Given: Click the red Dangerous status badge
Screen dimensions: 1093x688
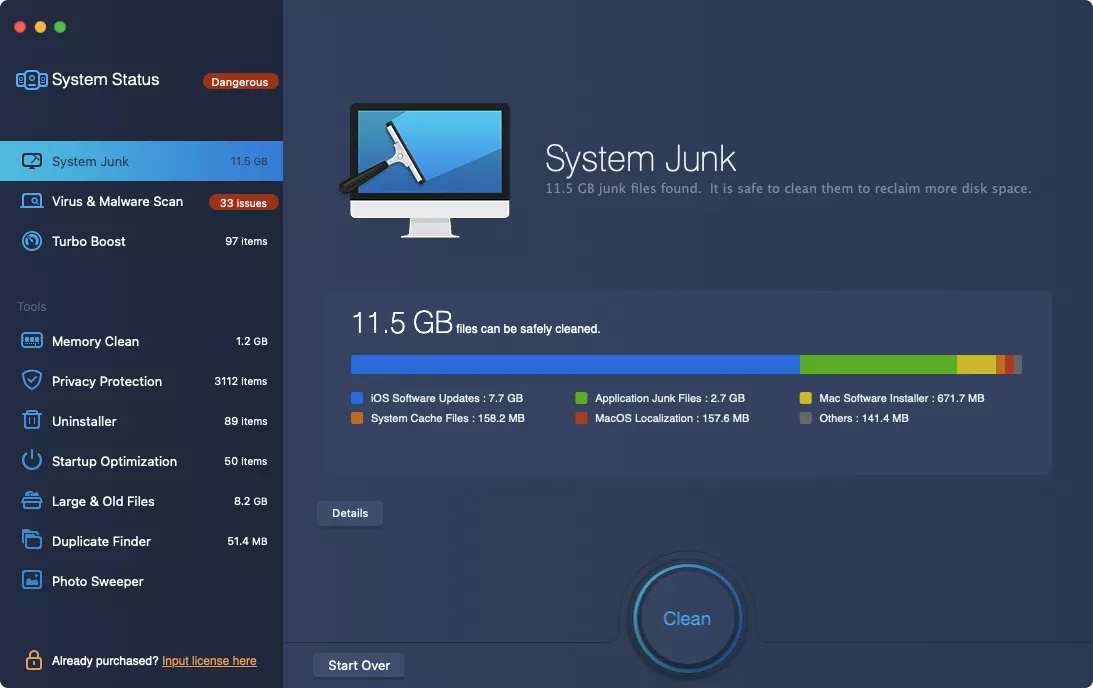Looking at the screenshot, I should coord(240,82).
